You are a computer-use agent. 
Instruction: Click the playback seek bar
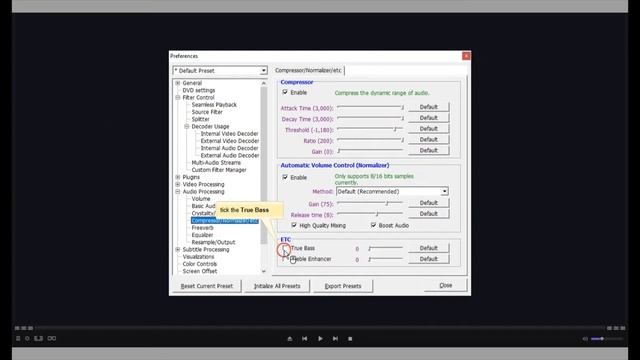point(320,328)
